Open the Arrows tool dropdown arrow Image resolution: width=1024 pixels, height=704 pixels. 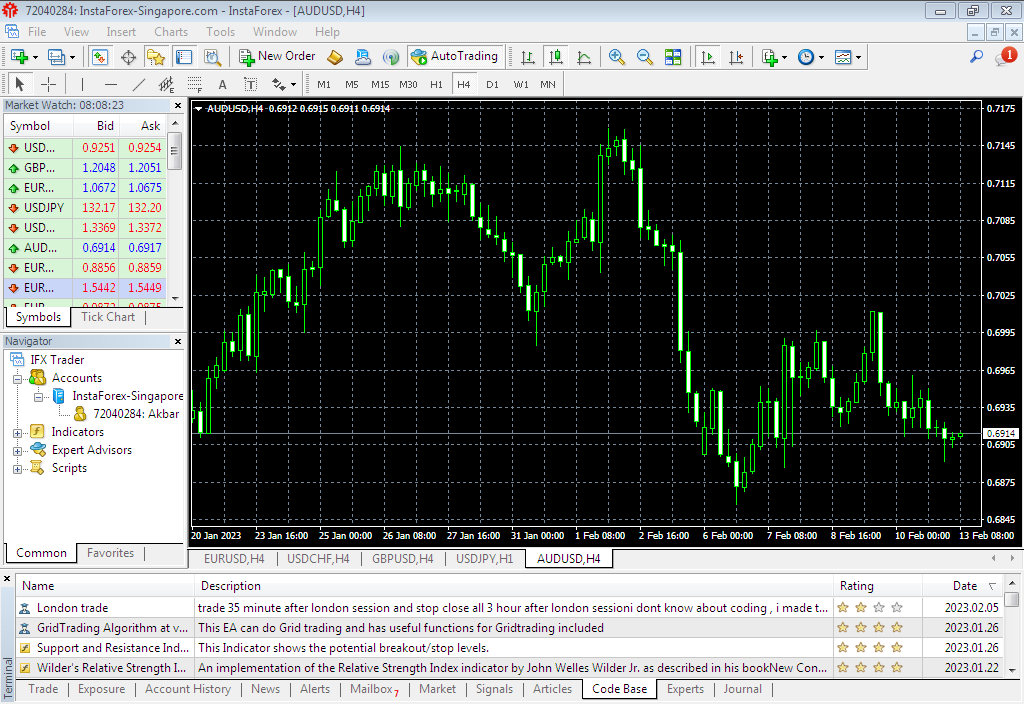(293, 84)
